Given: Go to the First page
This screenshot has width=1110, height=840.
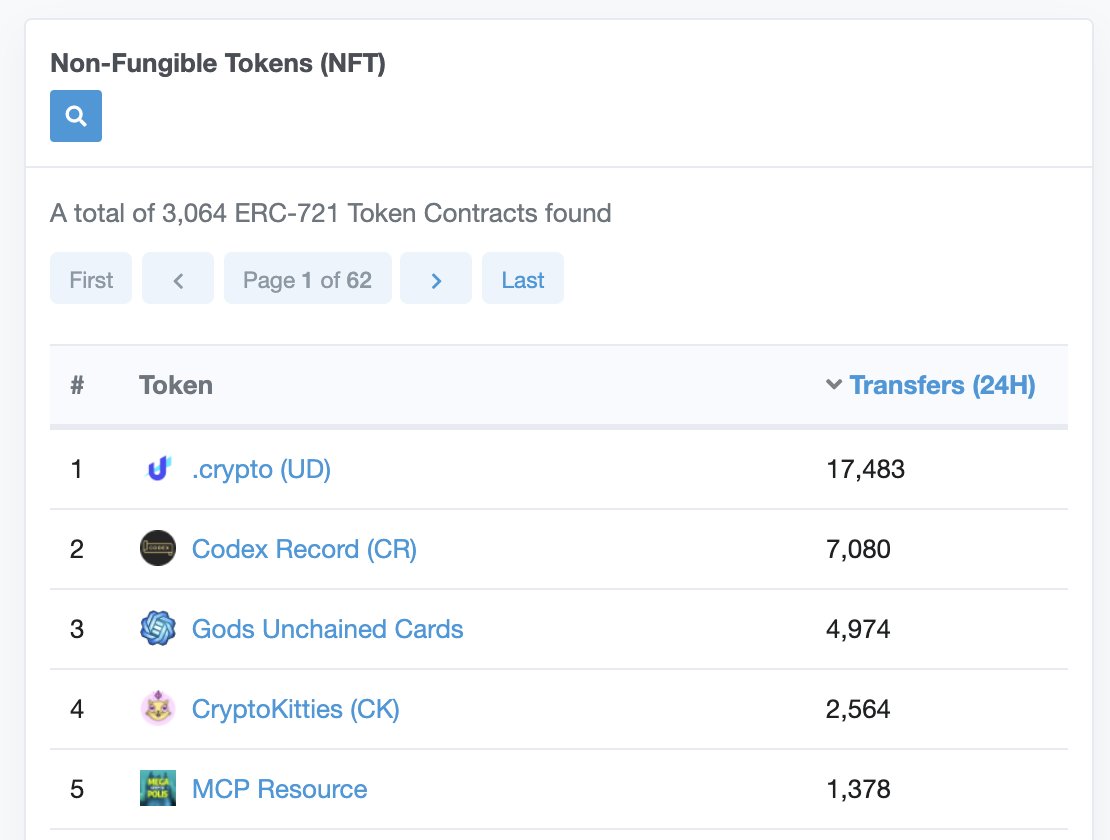Looking at the screenshot, I should [x=91, y=279].
